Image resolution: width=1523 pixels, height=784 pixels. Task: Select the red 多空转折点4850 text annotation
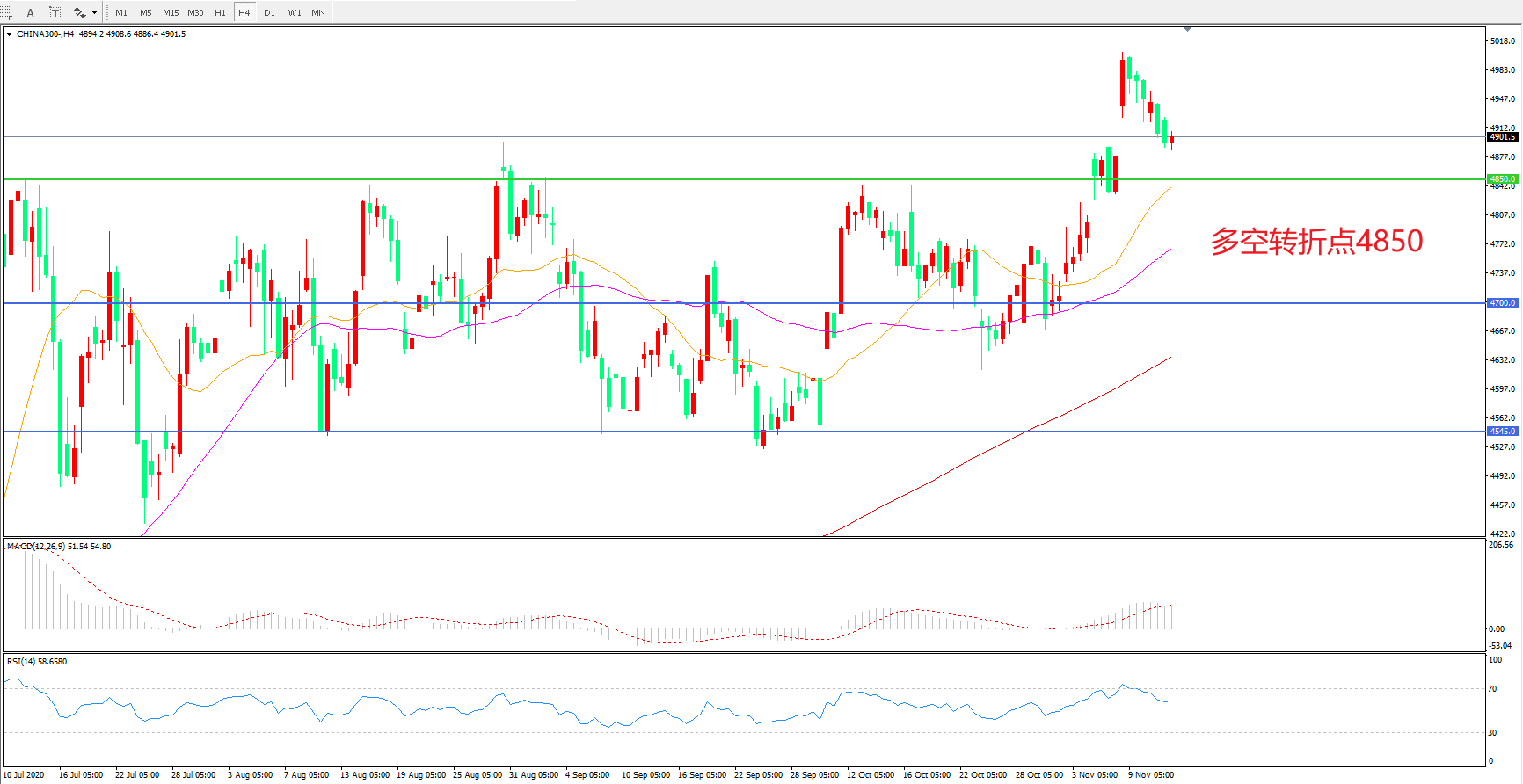tap(1316, 241)
